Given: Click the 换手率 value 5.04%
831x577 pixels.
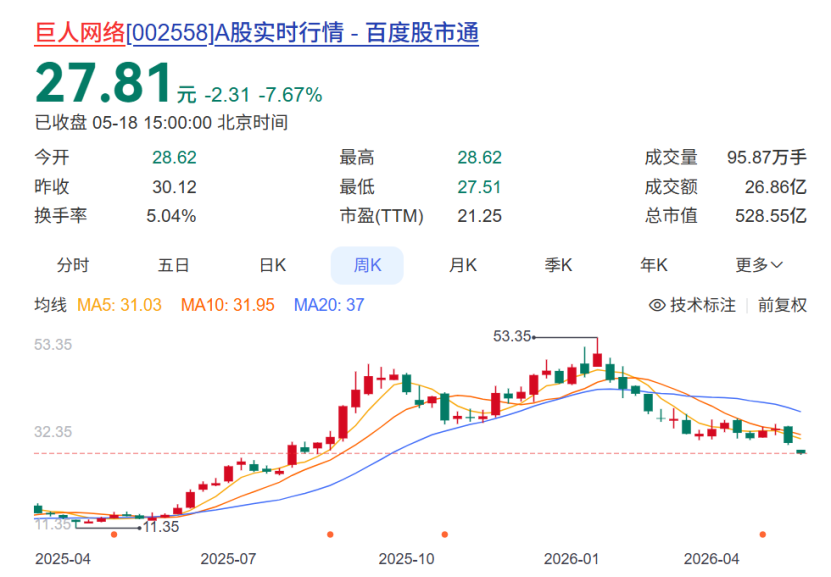Looking at the screenshot, I should (171, 216).
